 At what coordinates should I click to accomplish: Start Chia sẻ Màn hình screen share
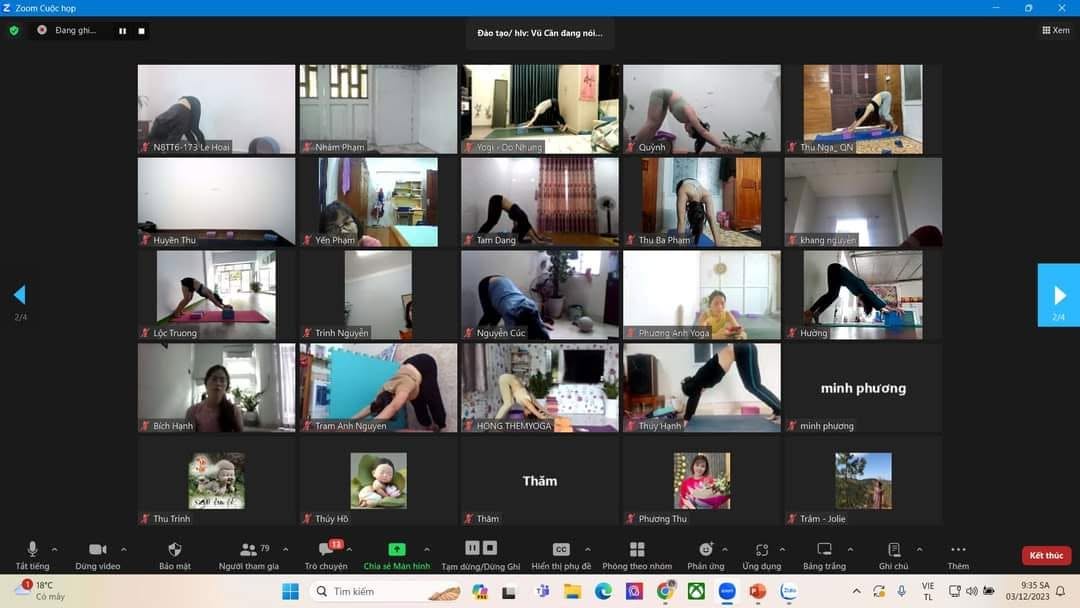397,556
